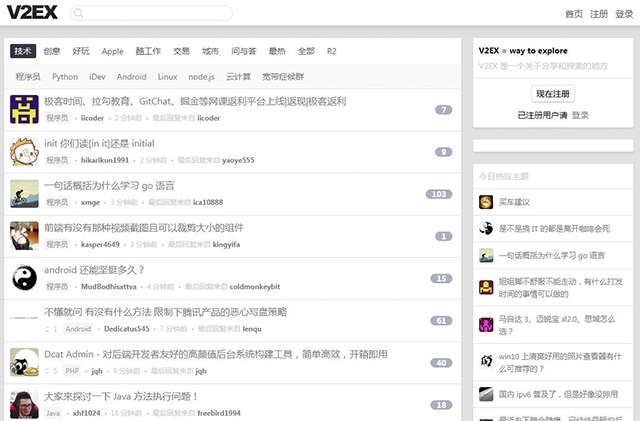
Task: Click the 现在注册 button
Action: [553, 93]
